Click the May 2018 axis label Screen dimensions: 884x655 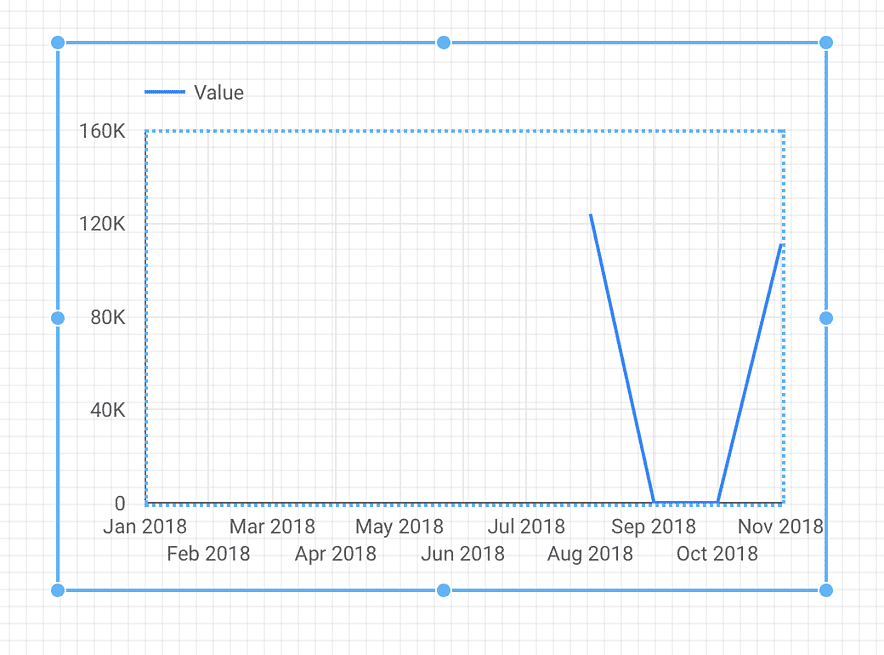399,527
